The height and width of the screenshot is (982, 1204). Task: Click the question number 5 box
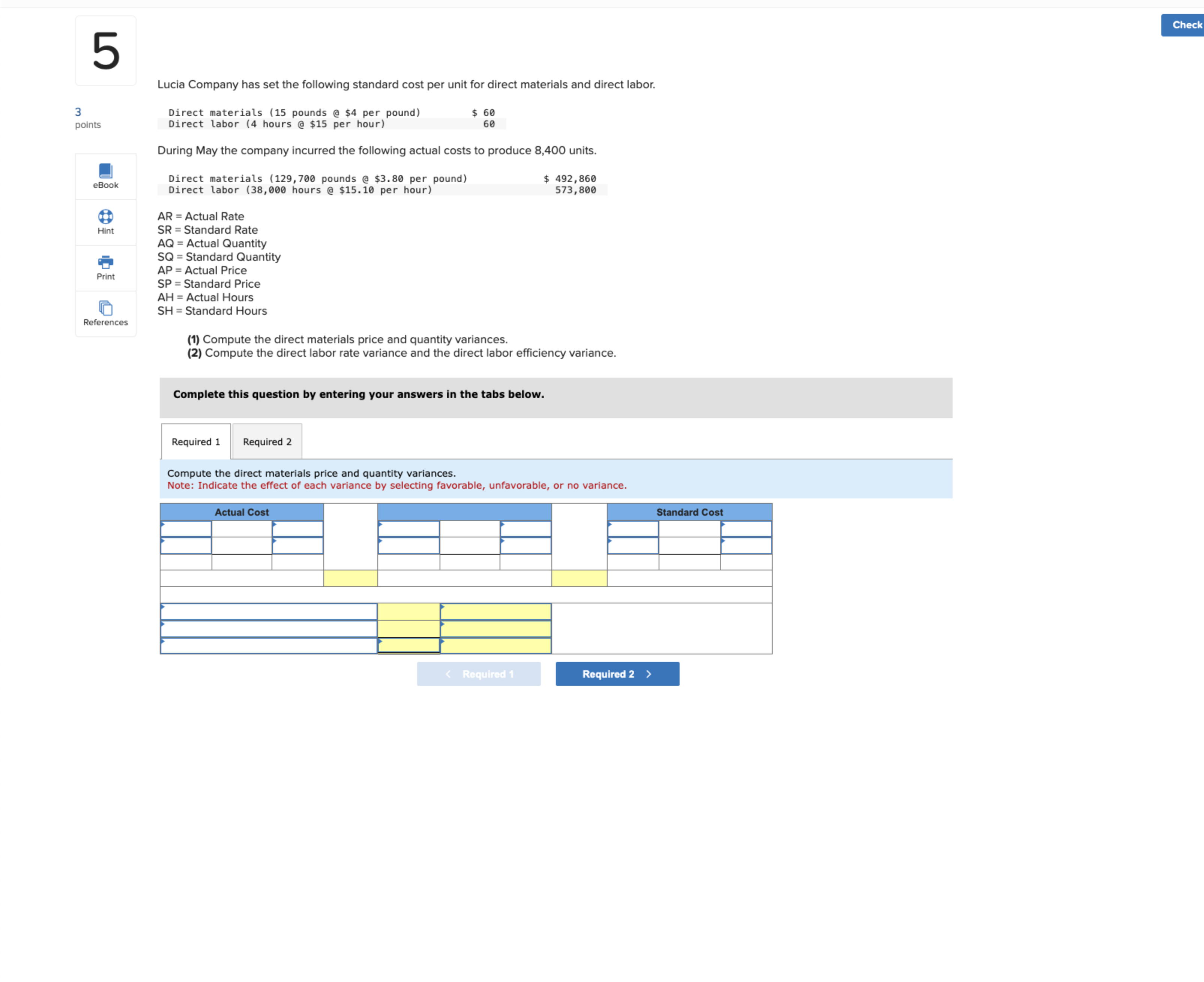106,51
